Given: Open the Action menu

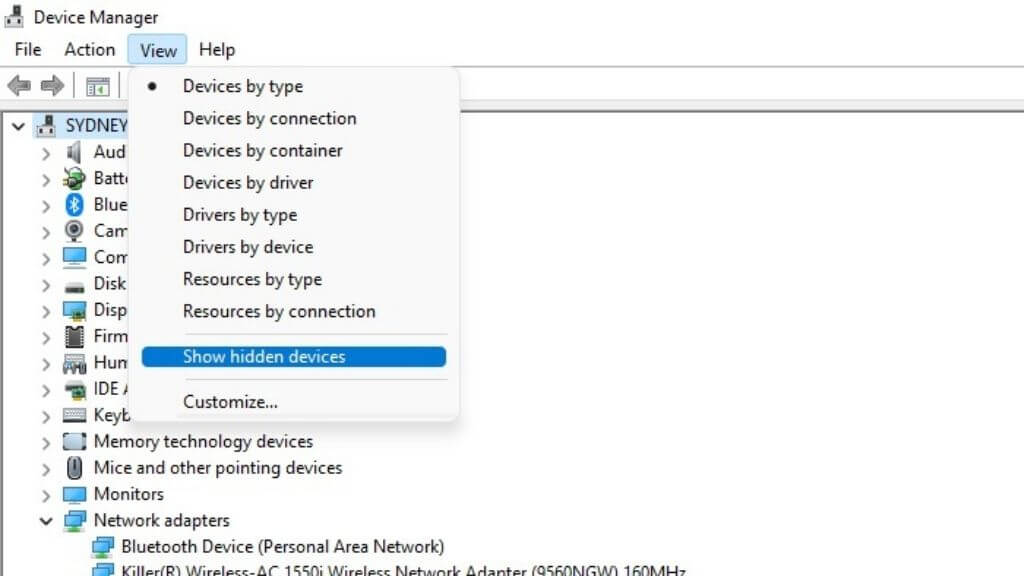Looking at the screenshot, I should pos(90,49).
